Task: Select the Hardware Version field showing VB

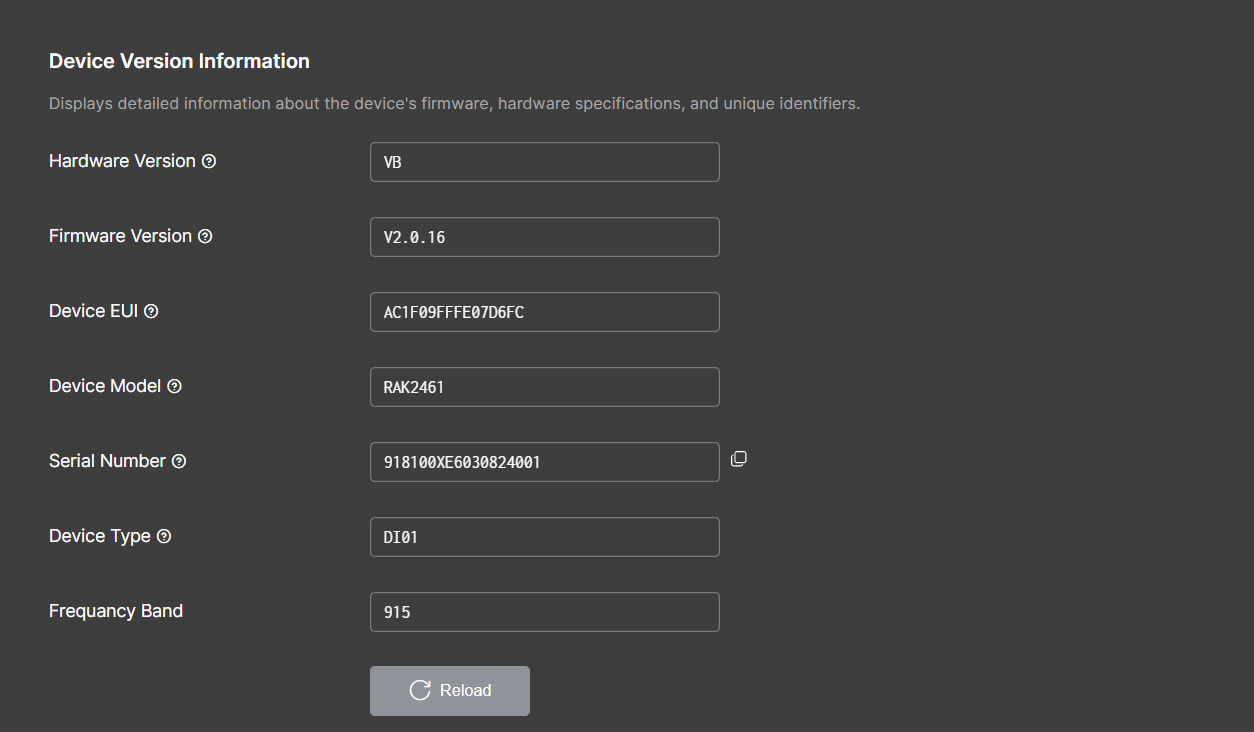Action: (x=544, y=161)
